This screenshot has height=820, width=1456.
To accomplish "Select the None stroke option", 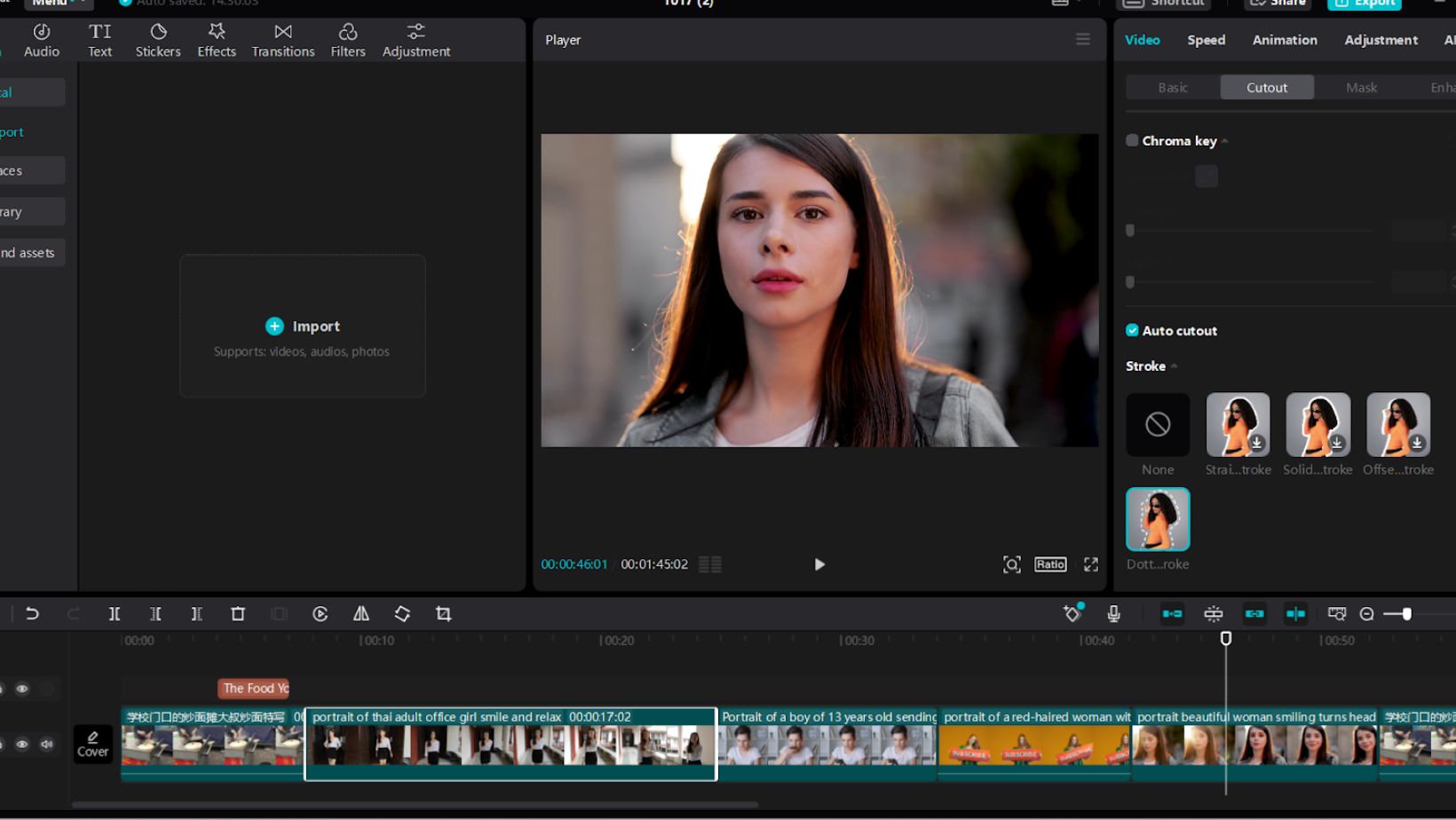I will [1158, 424].
